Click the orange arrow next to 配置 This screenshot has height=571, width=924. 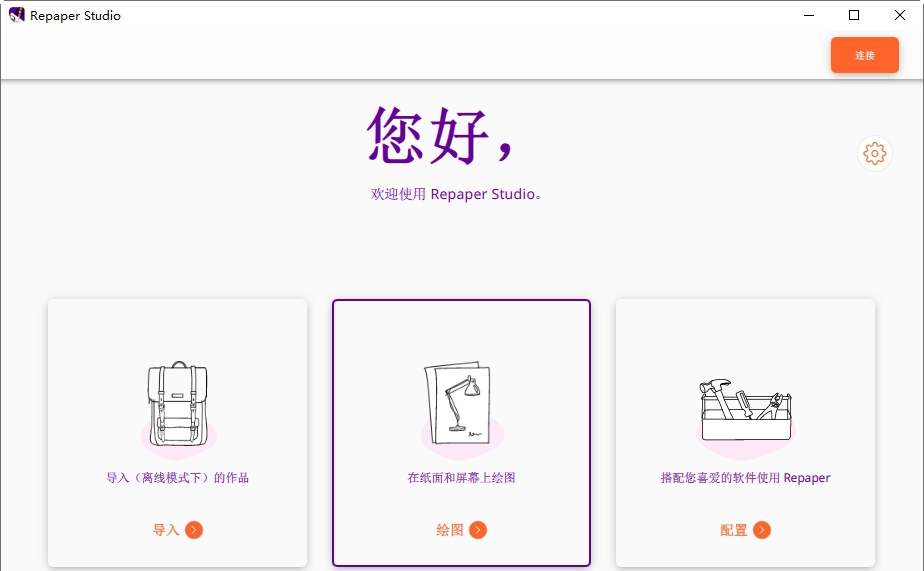click(762, 530)
